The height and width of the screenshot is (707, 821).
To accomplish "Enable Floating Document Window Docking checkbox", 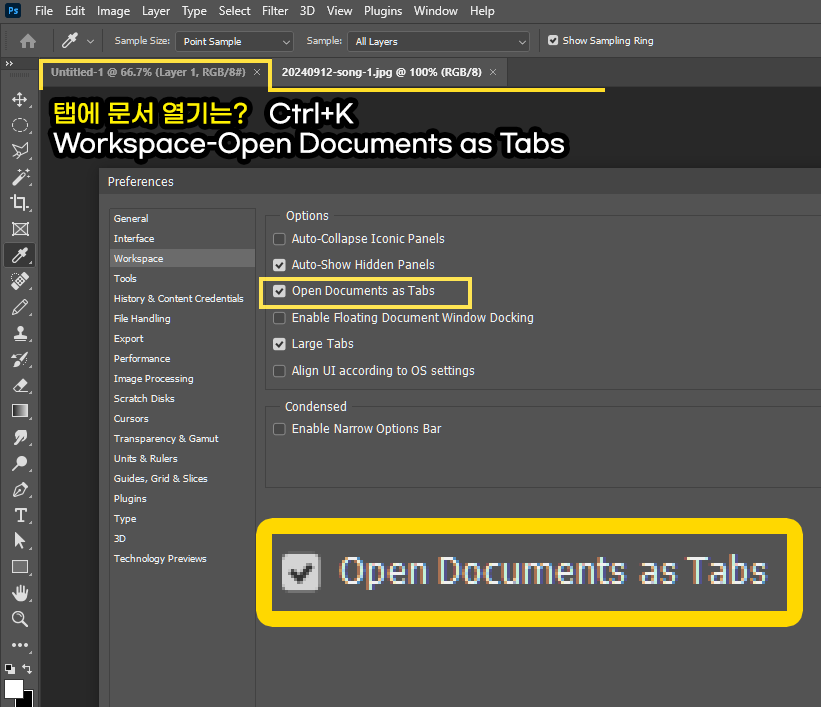I will tap(279, 318).
